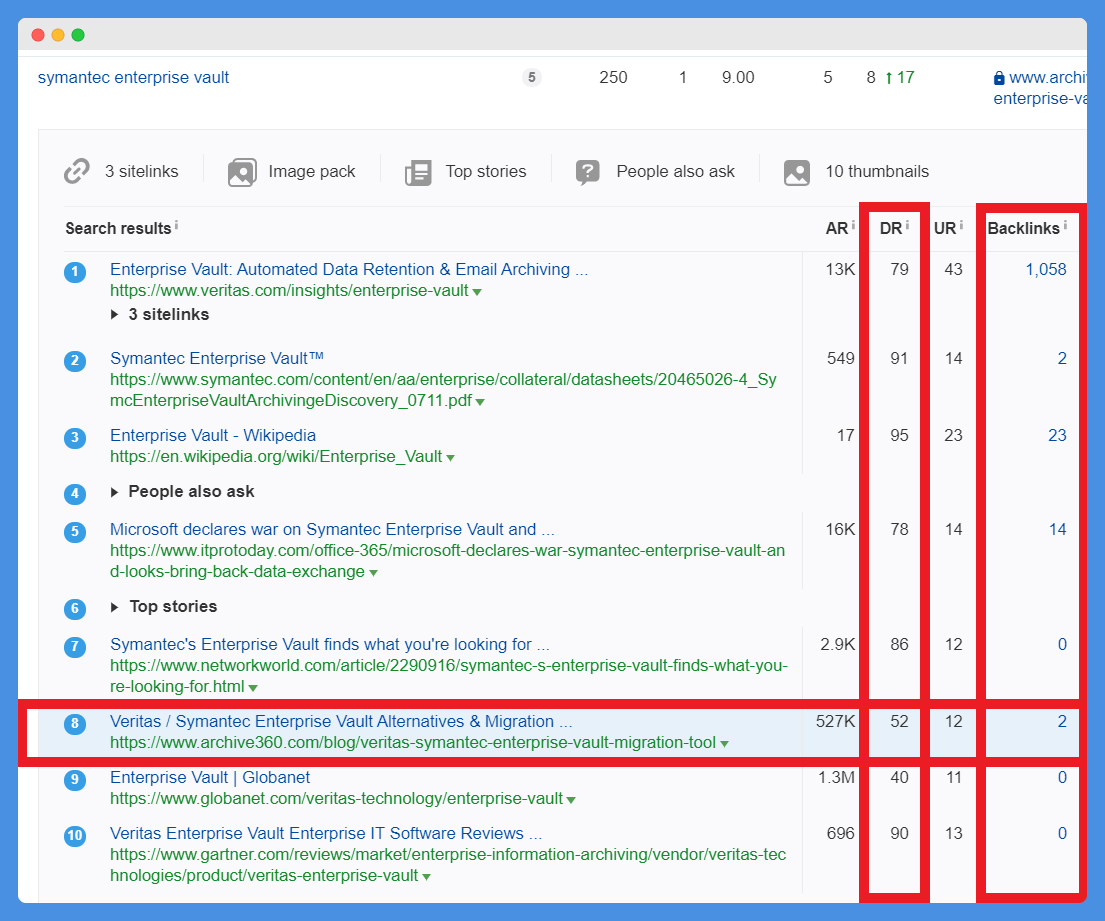Click the position 8 number badge
1105x921 pixels.
click(x=75, y=724)
